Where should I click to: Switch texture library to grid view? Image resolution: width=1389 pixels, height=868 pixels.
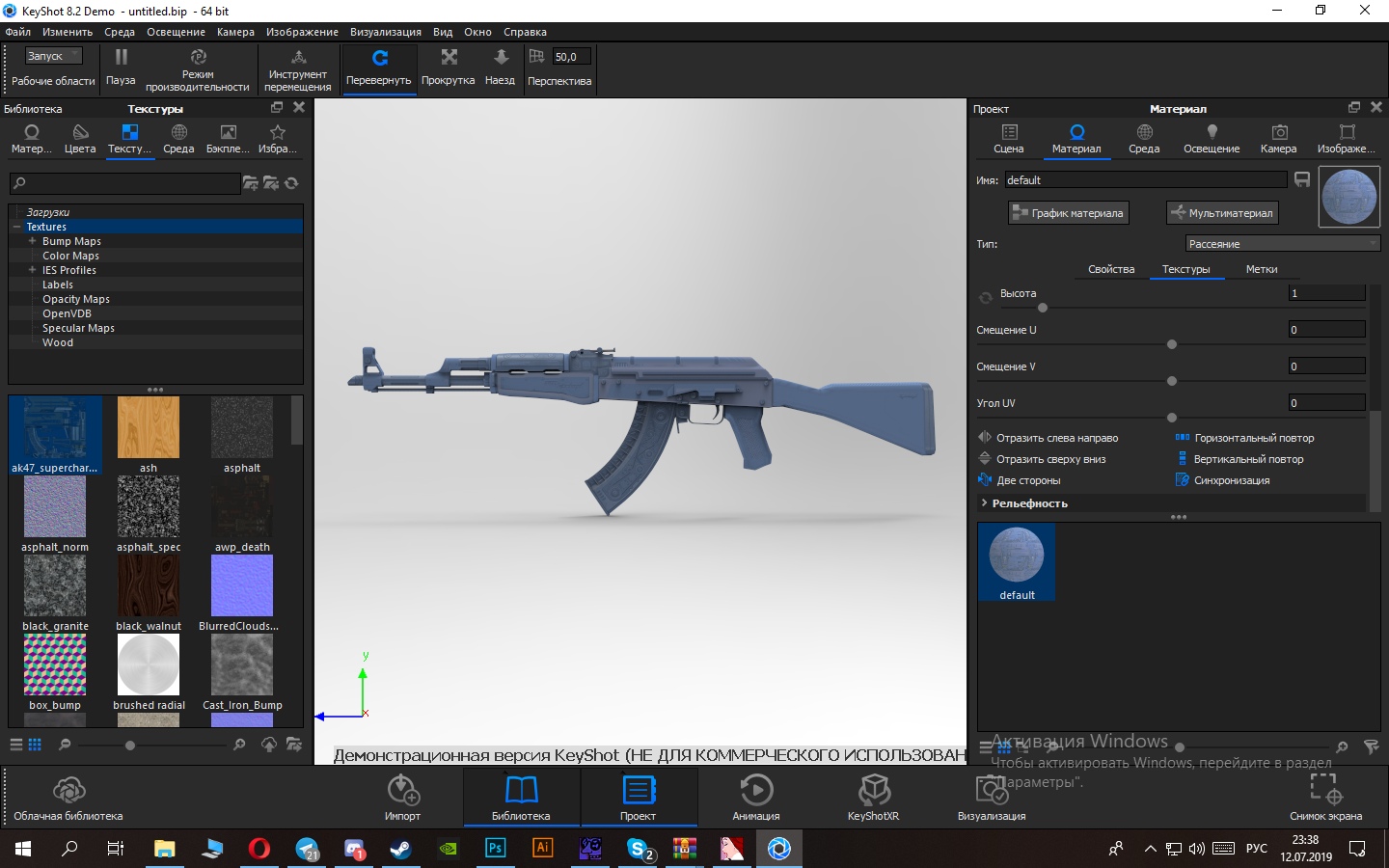(x=35, y=745)
